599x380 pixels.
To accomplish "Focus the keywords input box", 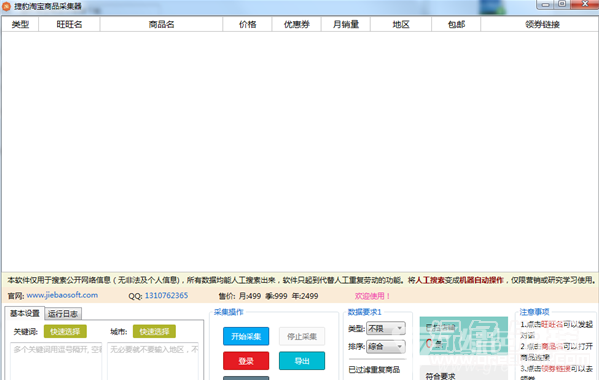I will tap(56, 361).
